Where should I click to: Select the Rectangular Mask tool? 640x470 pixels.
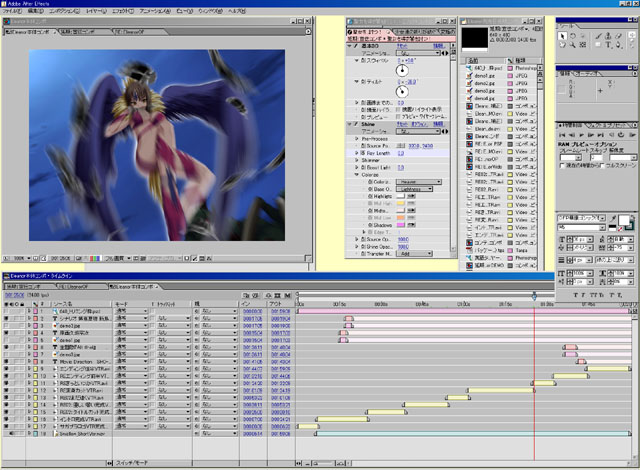598,45
